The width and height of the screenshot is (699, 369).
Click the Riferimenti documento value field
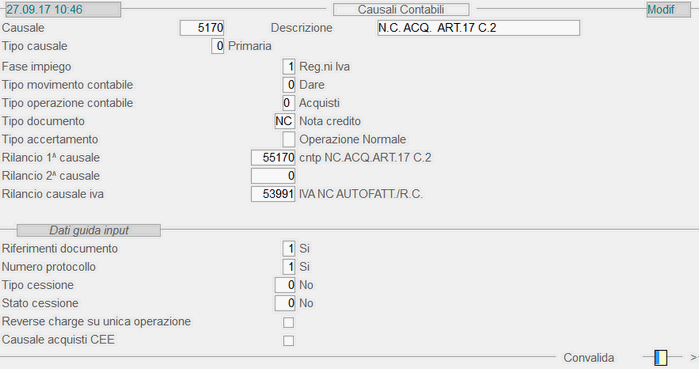288,249
